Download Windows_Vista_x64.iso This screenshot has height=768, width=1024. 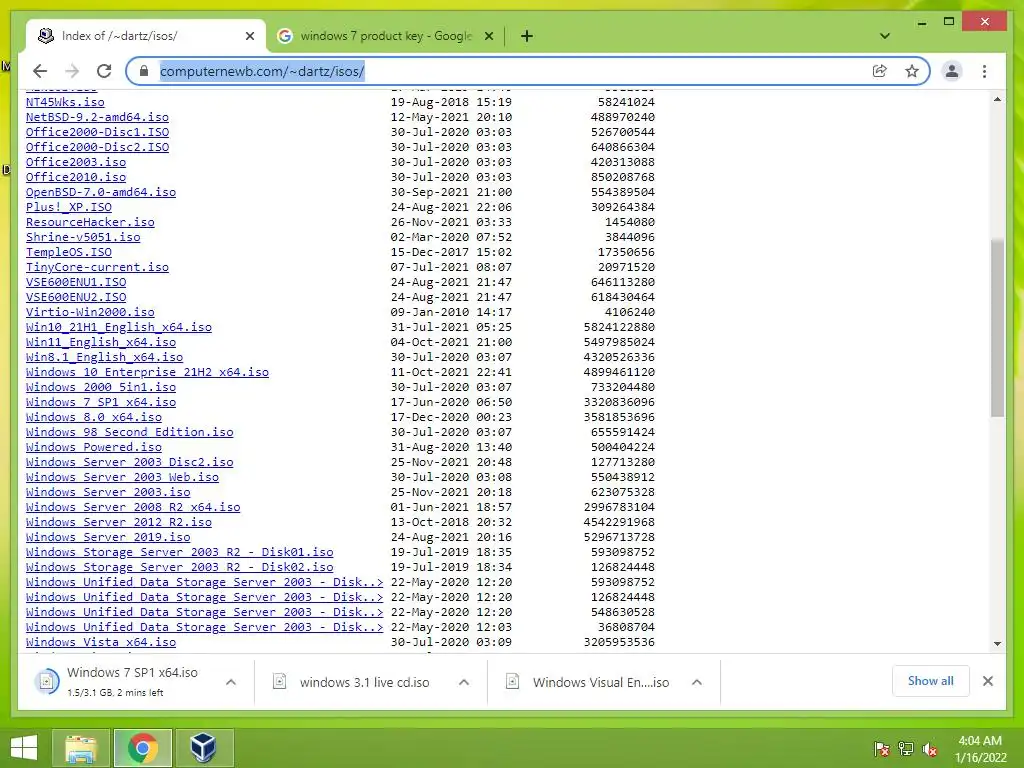pos(101,643)
